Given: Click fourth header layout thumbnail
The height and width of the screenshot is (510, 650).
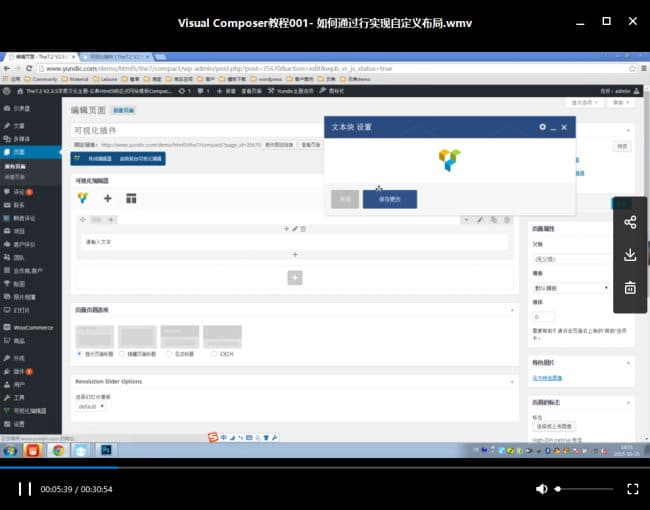Looking at the screenshot, I should (222, 337).
